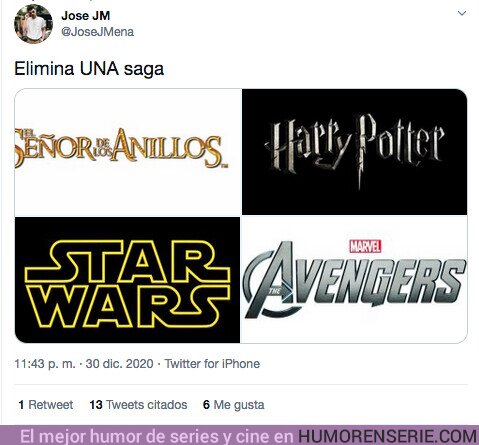Open the @JoseJMena handle link
Screen dimensions: 479x445
(98, 32)
